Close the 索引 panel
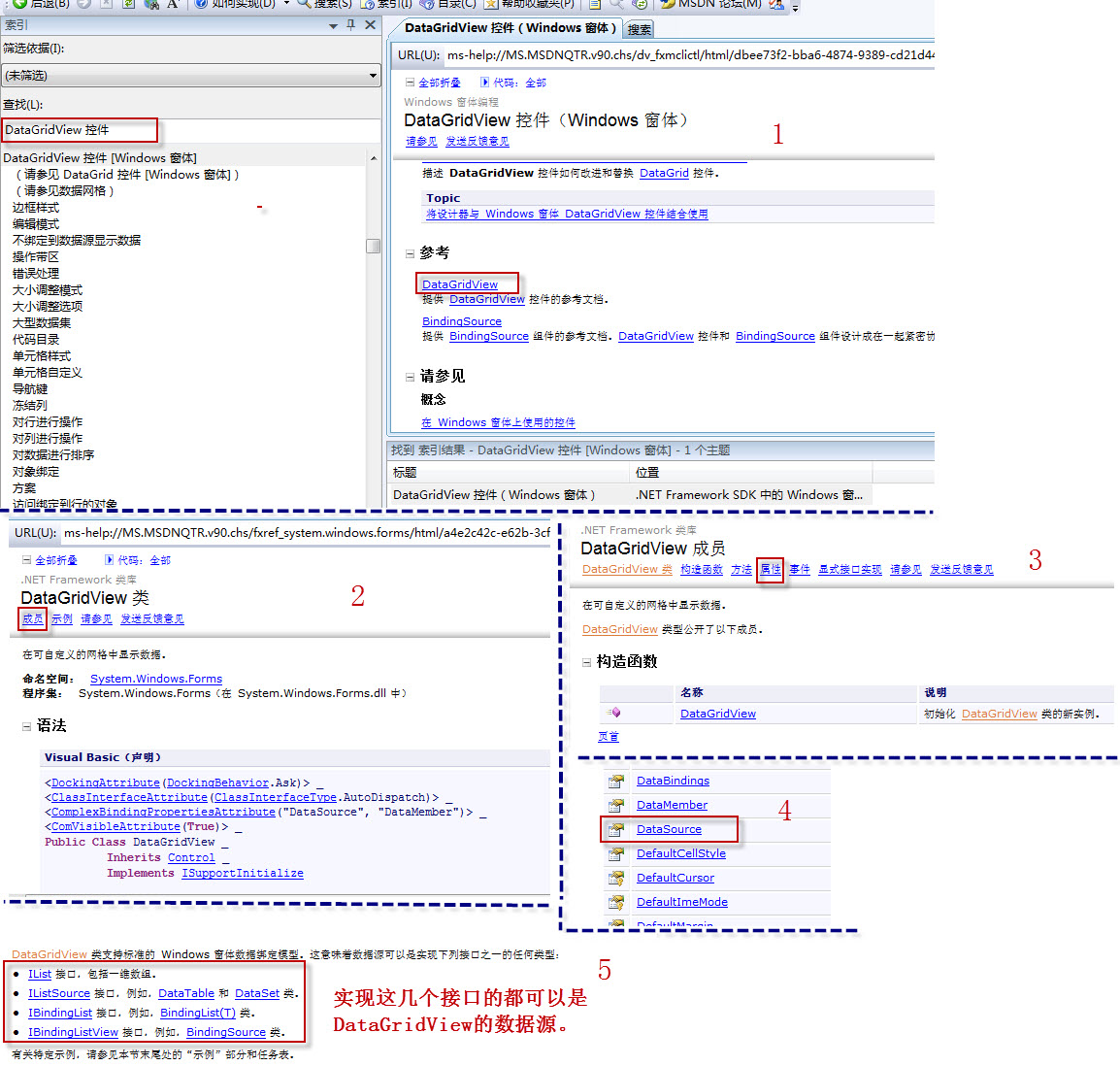Viewport: 1120px width, 1066px height. (370, 24)
